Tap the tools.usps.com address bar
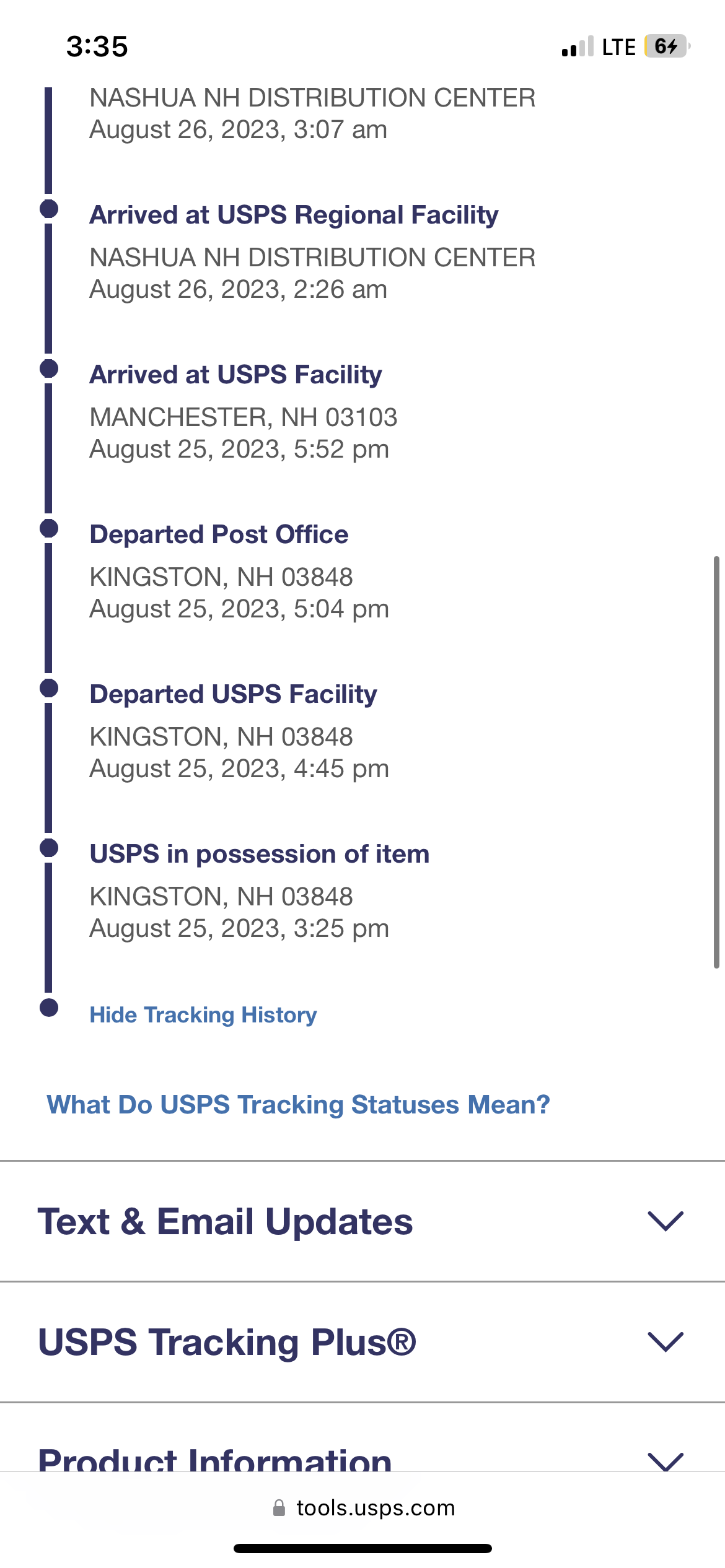Image resolution: width=725 pixels, height=1568 pixels. coord(363,1508)
